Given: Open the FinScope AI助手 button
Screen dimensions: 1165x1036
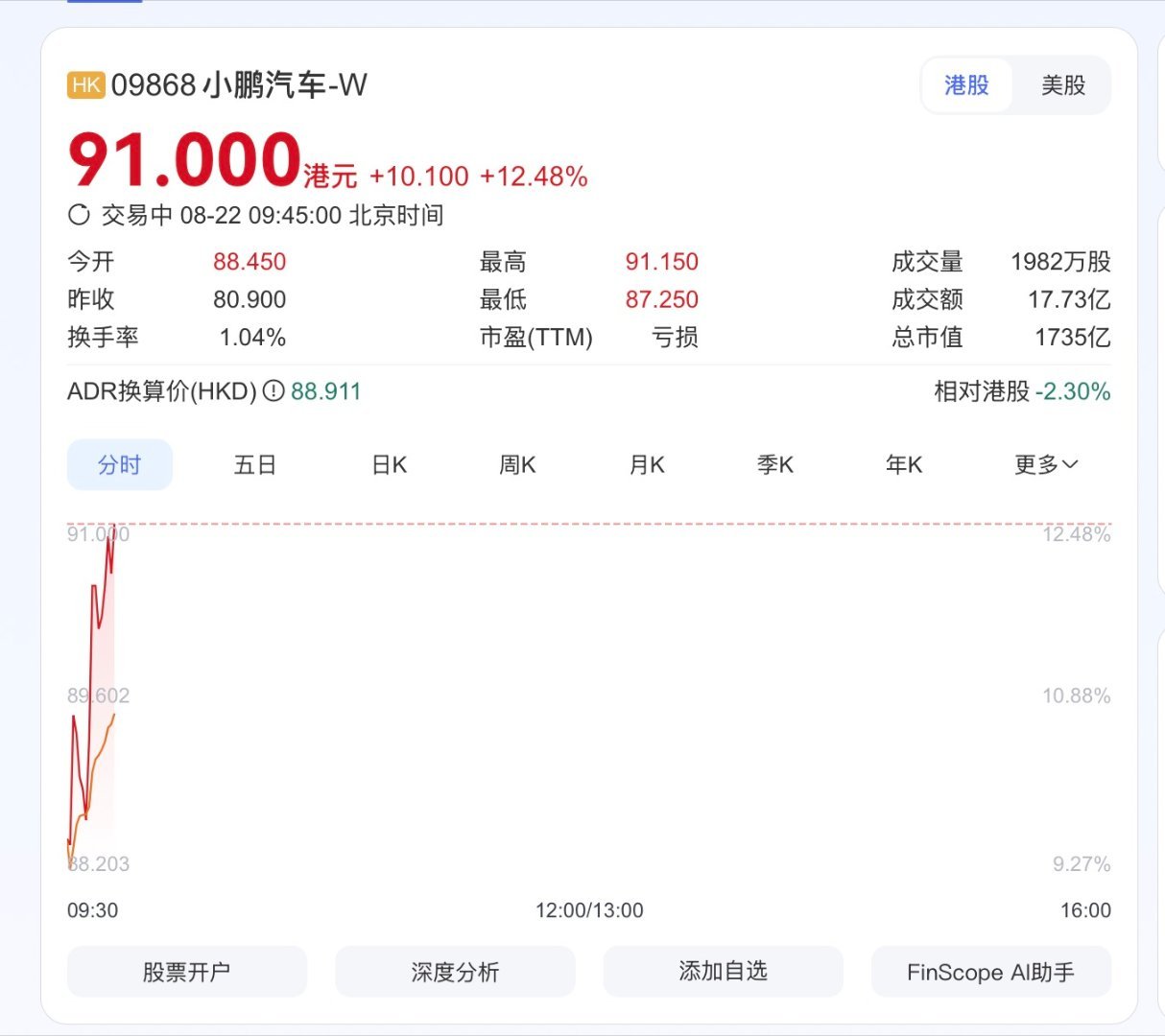Looking at the screenshot, I should click(991, 972).
